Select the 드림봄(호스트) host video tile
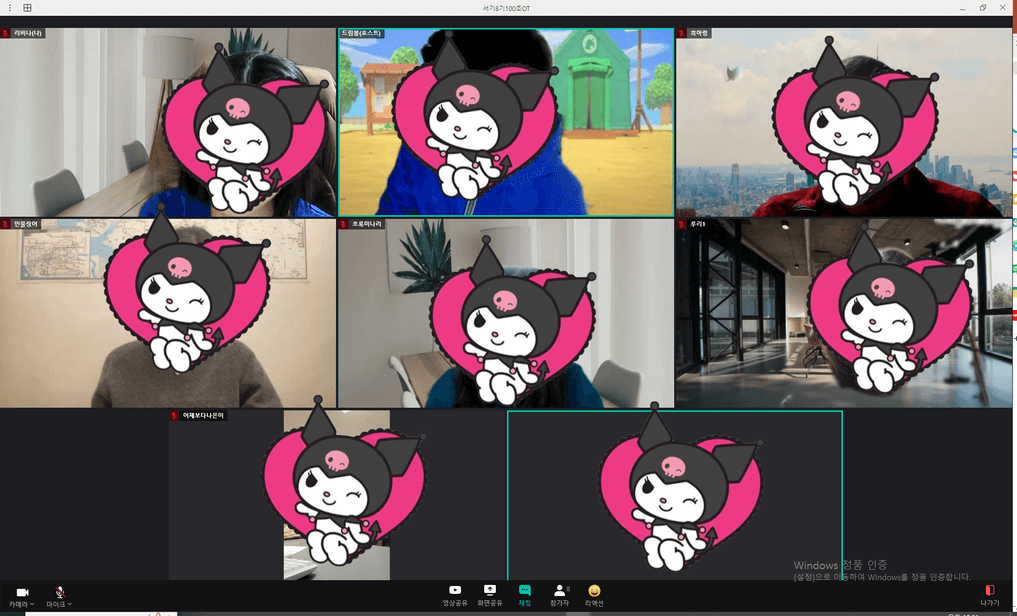 [x=506, y=122]
